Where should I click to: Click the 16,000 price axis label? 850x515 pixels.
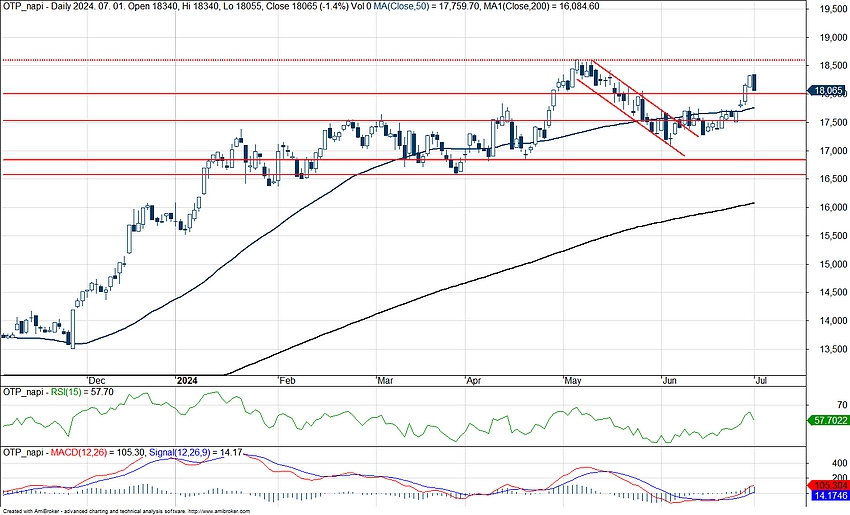(x=826, y=208)
